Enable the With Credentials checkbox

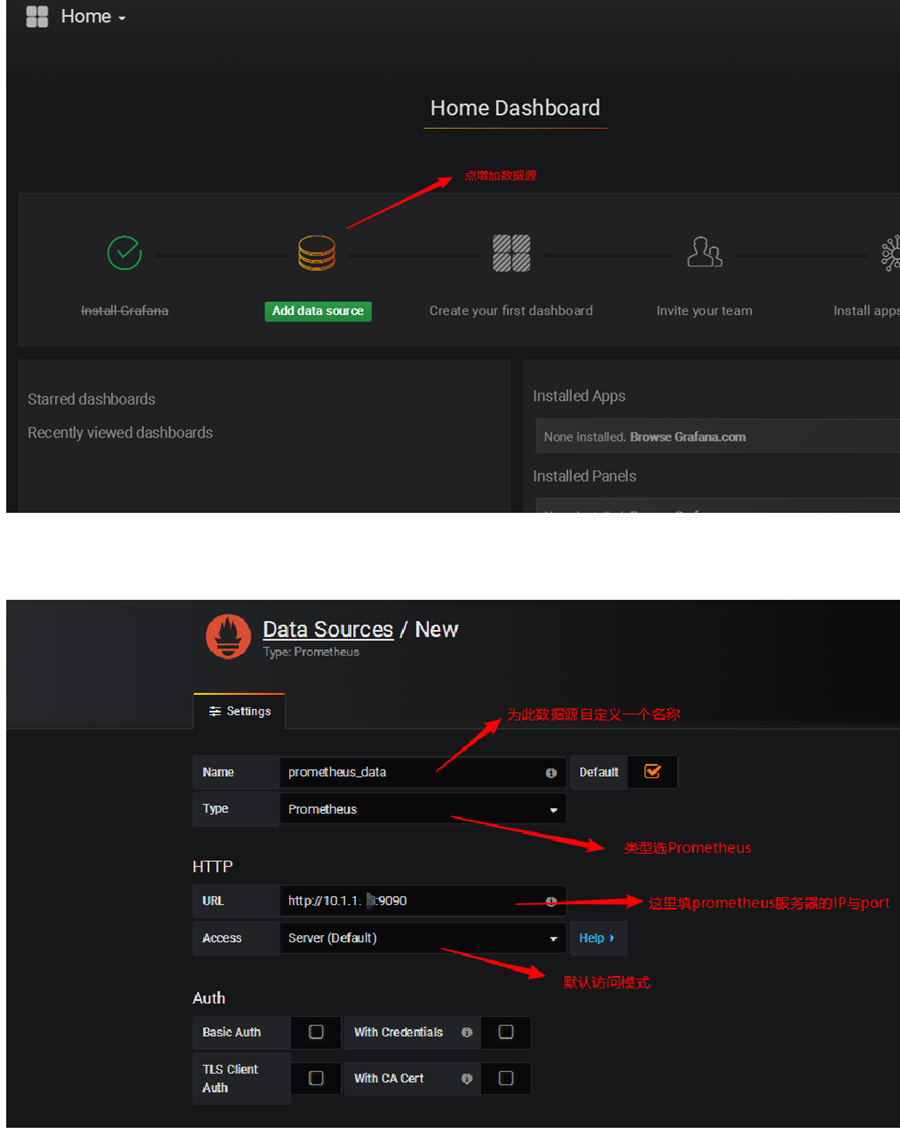coord(506,1032)
